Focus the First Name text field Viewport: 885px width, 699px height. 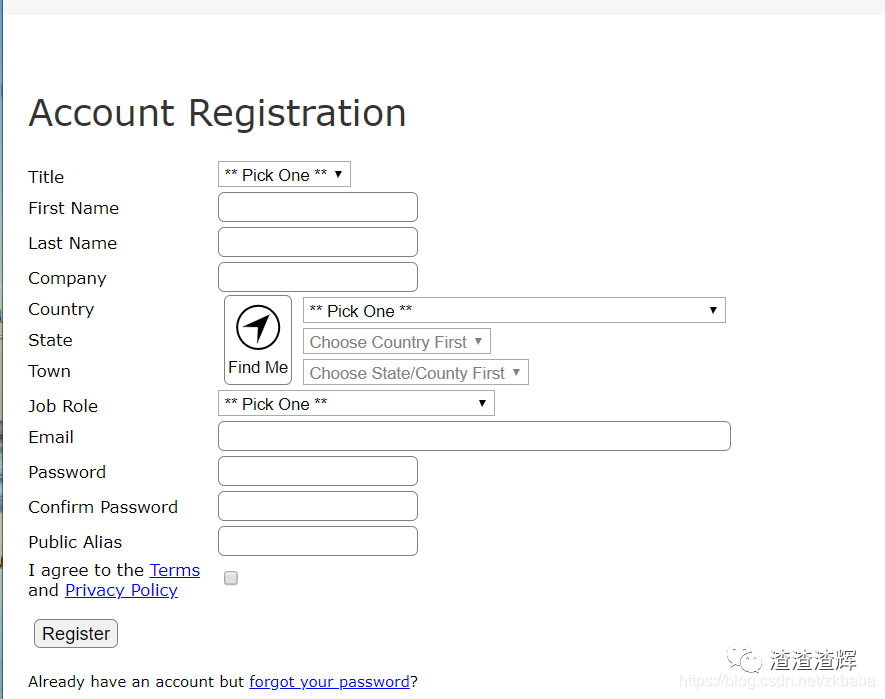click(x=318, y=208)
